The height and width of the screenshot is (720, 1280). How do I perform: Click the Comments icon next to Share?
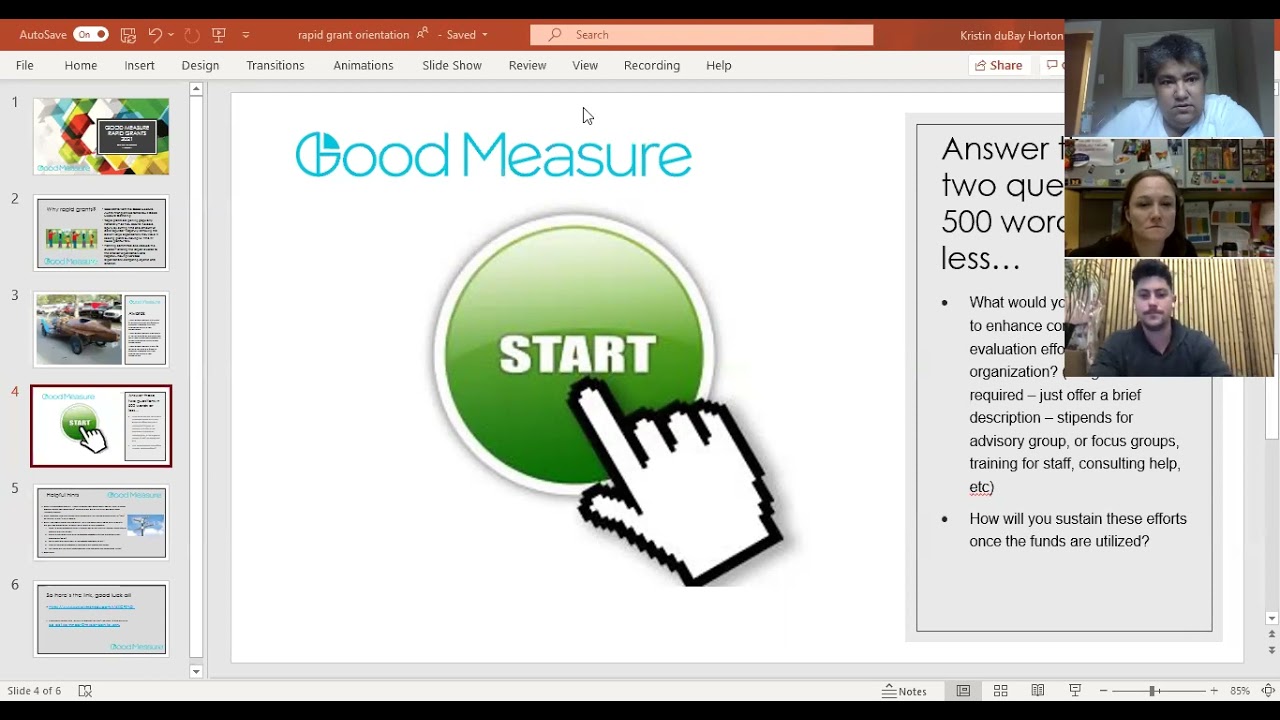(1052, 65)
